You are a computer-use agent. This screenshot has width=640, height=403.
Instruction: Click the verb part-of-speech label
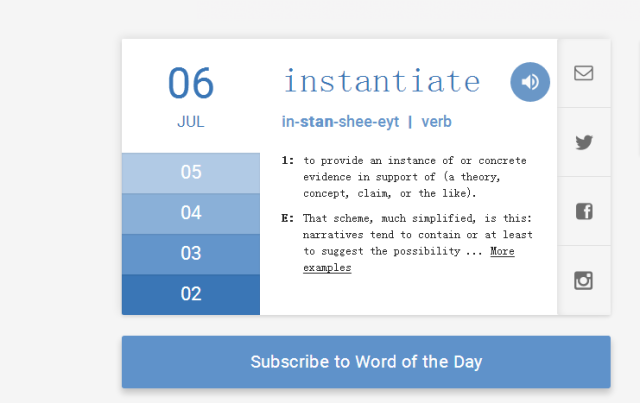click(x=436, y=122)
